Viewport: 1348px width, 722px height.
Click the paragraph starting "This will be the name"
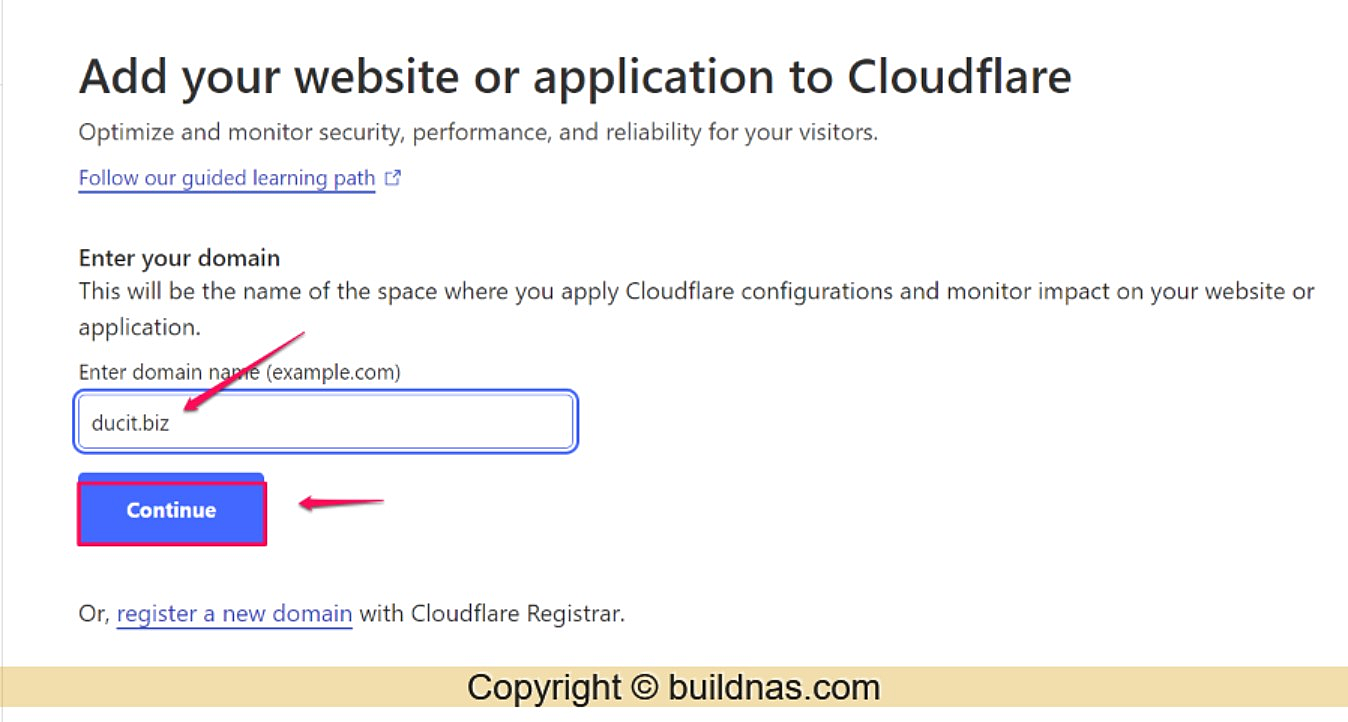pyautogui.click(x=696, y=309)
